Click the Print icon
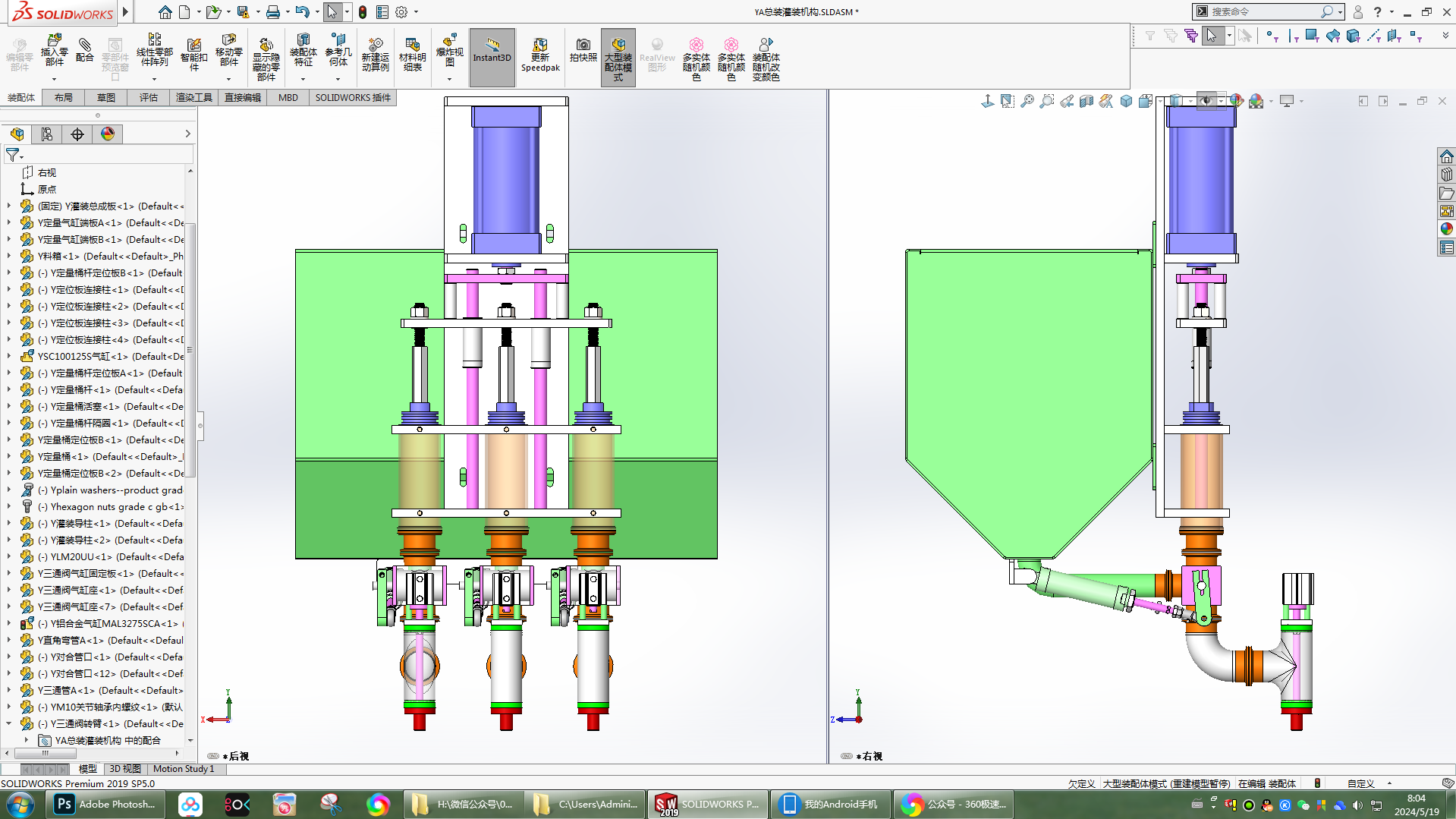1456x819 pixels. [x=273, y=12]
